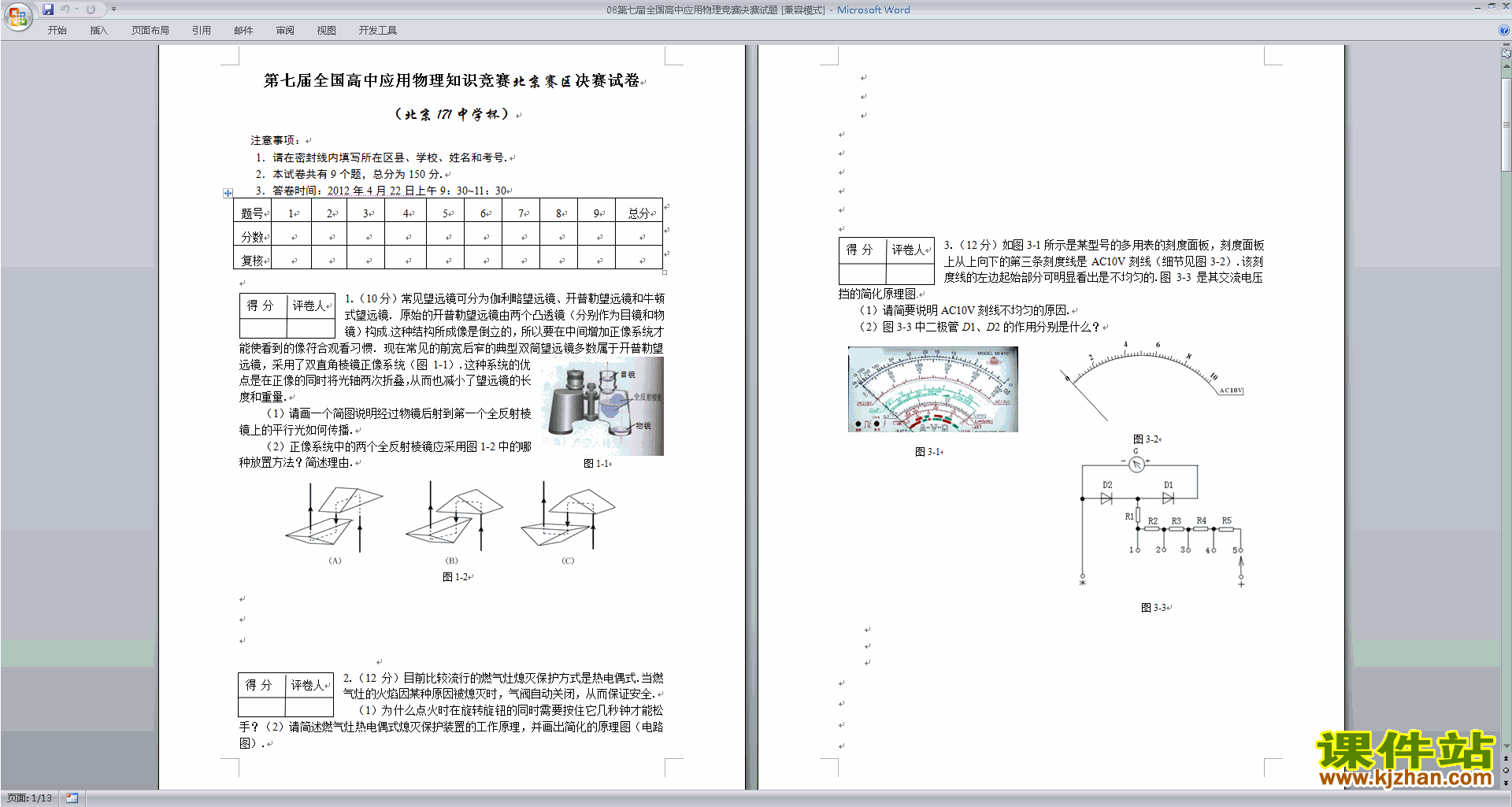Click the 得分 cell beside question 2
The image size is (1512, 807).
click(261, 685)
